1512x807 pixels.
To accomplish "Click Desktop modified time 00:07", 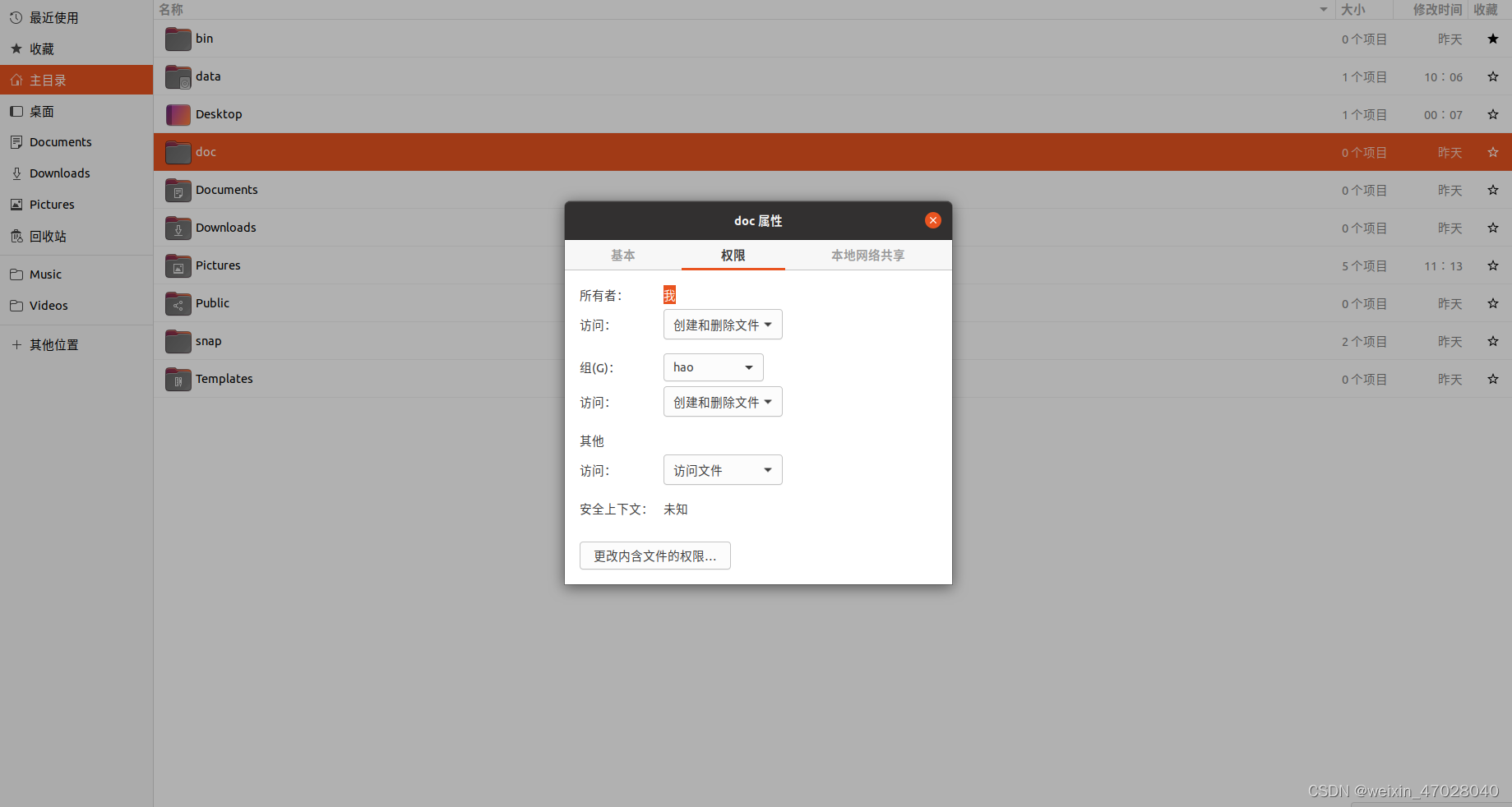I will (1444, 115).
